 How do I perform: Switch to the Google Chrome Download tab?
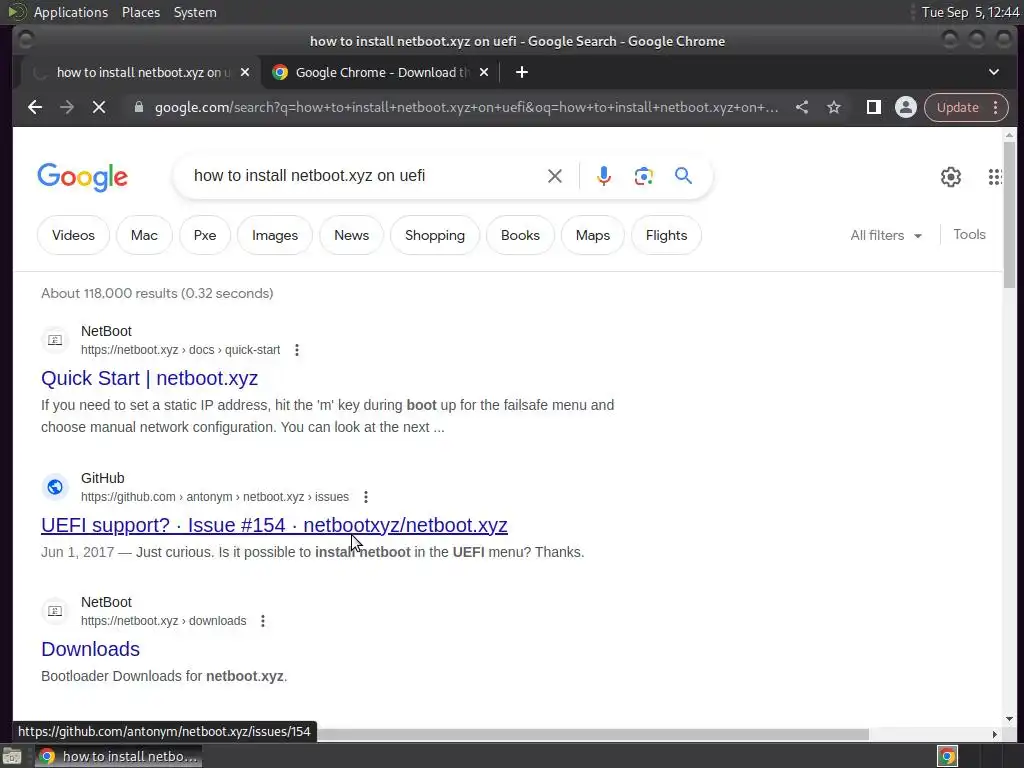pos(381,72)
